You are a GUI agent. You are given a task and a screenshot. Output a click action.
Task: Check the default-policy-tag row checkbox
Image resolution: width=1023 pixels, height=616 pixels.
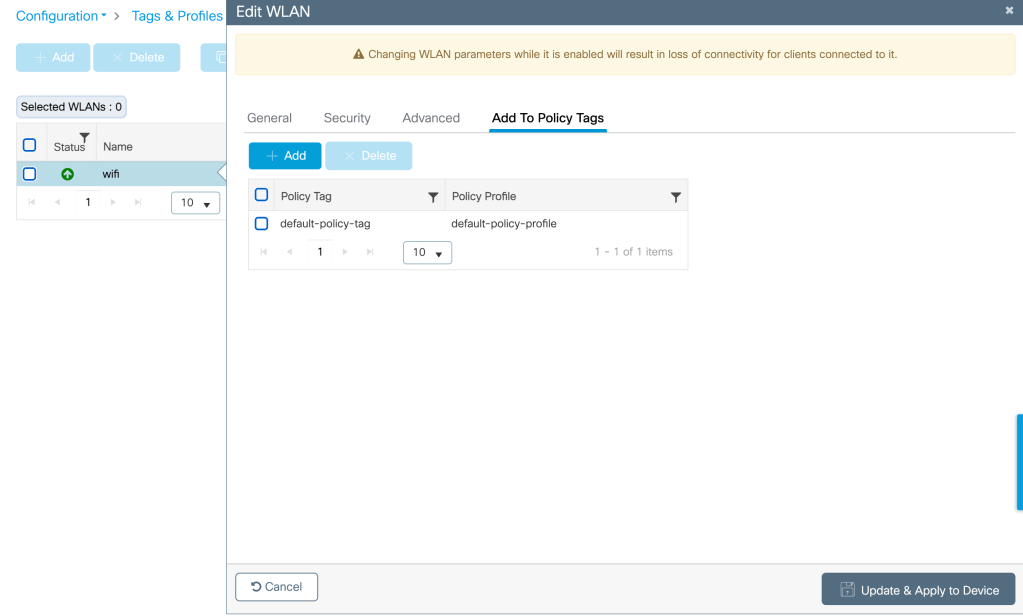tap(261, 224)
